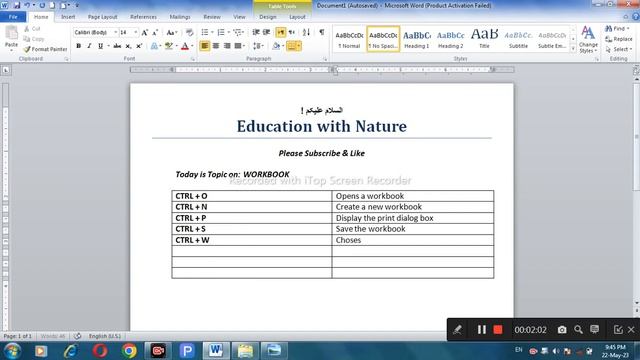This screenshot has width=640, height=360.
Task: Open Google Chrome from the taskbar
Action: click(129, 351)
